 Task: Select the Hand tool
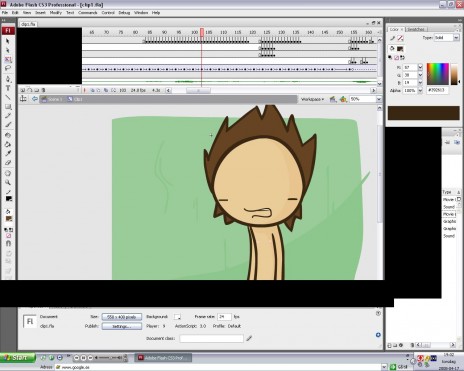point(8,173)
